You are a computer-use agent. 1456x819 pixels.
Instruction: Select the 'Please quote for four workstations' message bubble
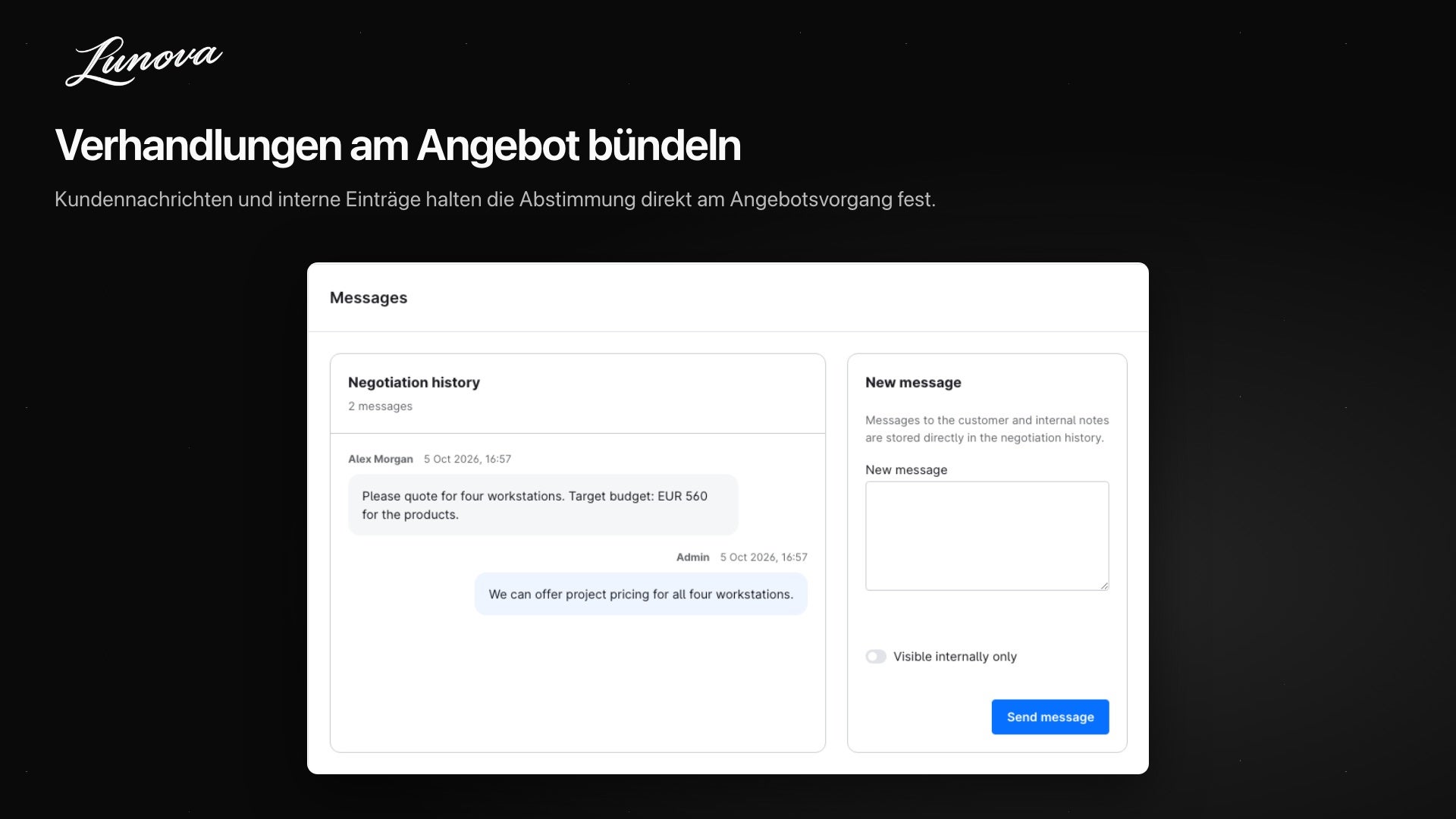(542, 505)
